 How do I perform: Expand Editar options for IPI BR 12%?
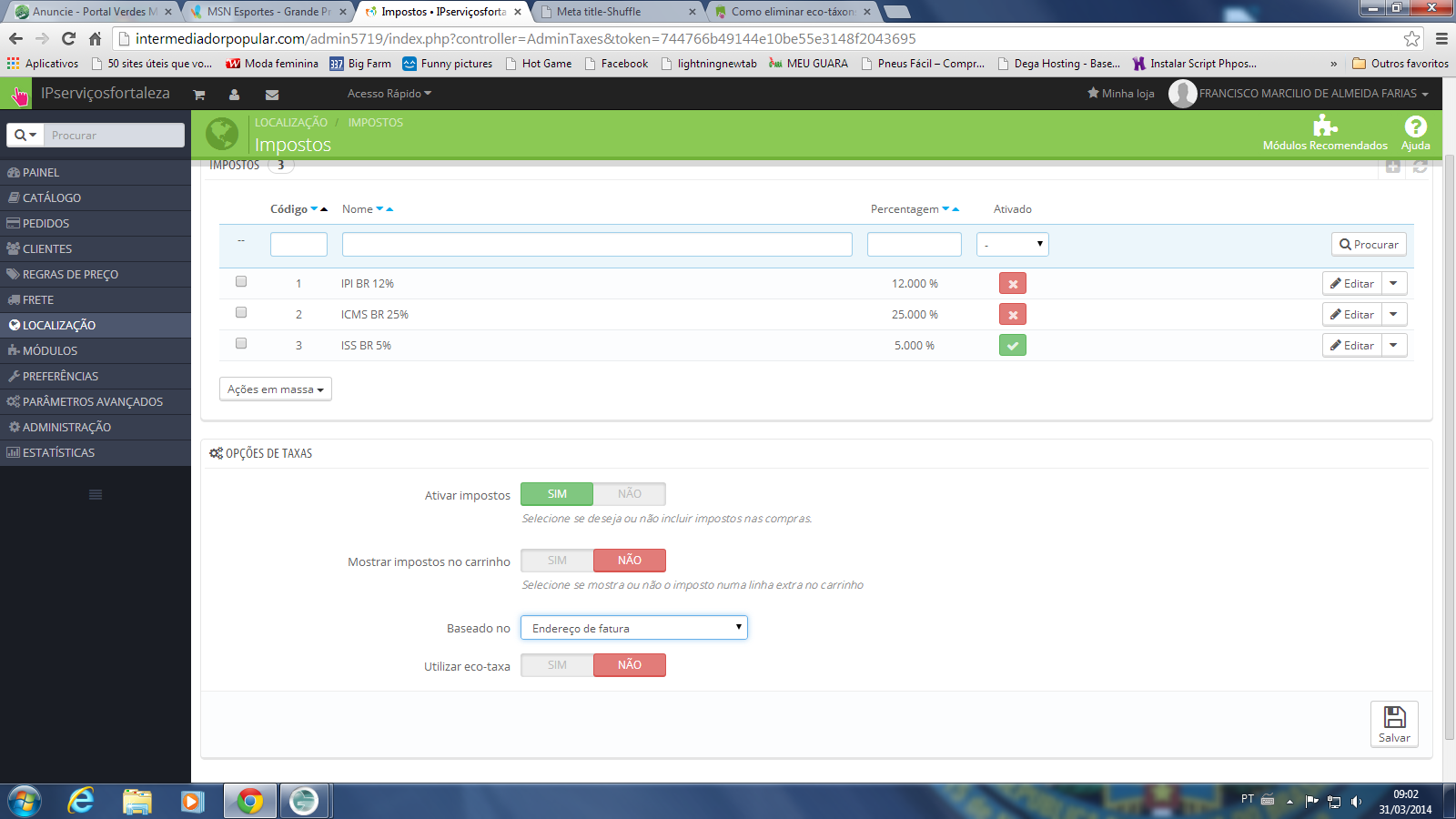1394,284
